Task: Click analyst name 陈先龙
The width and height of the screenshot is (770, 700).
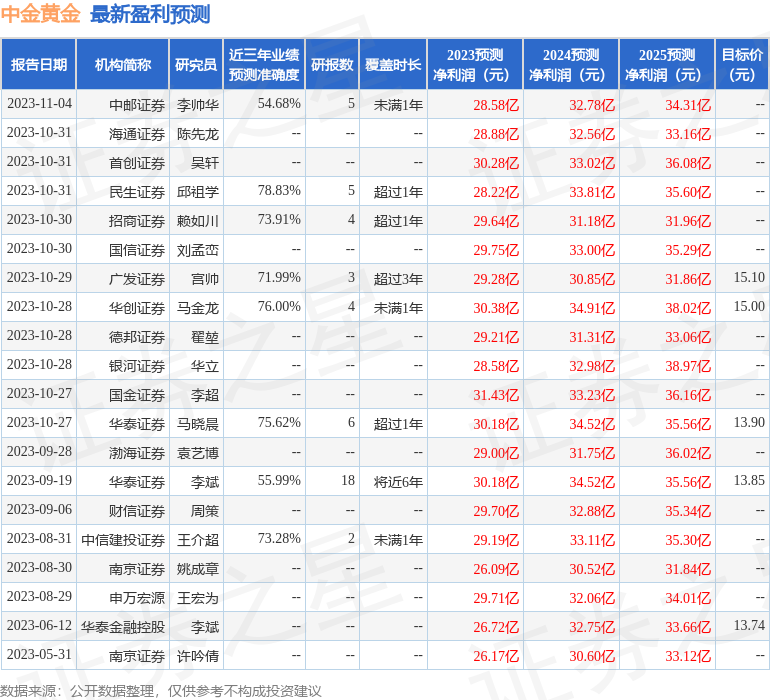Action: click(x=197, y=134)
